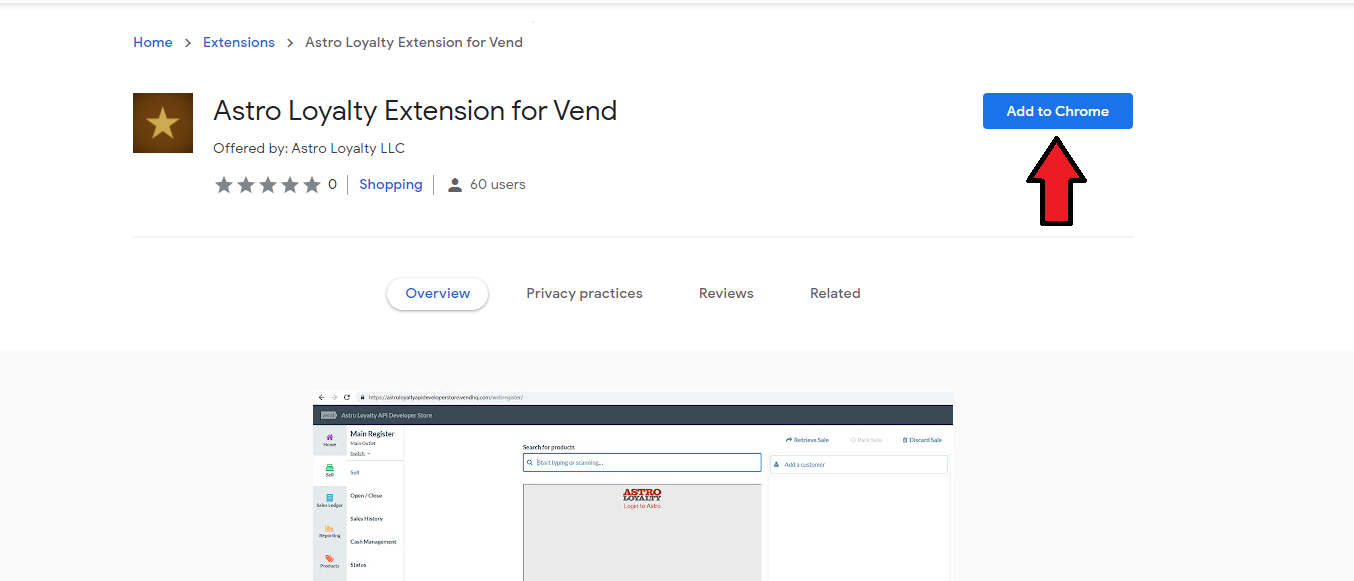Image resolution: width=1354 pixels, height=581 pixels.
Task: Go to Home breadcrumb link
Action: click(x=153, y=42)
